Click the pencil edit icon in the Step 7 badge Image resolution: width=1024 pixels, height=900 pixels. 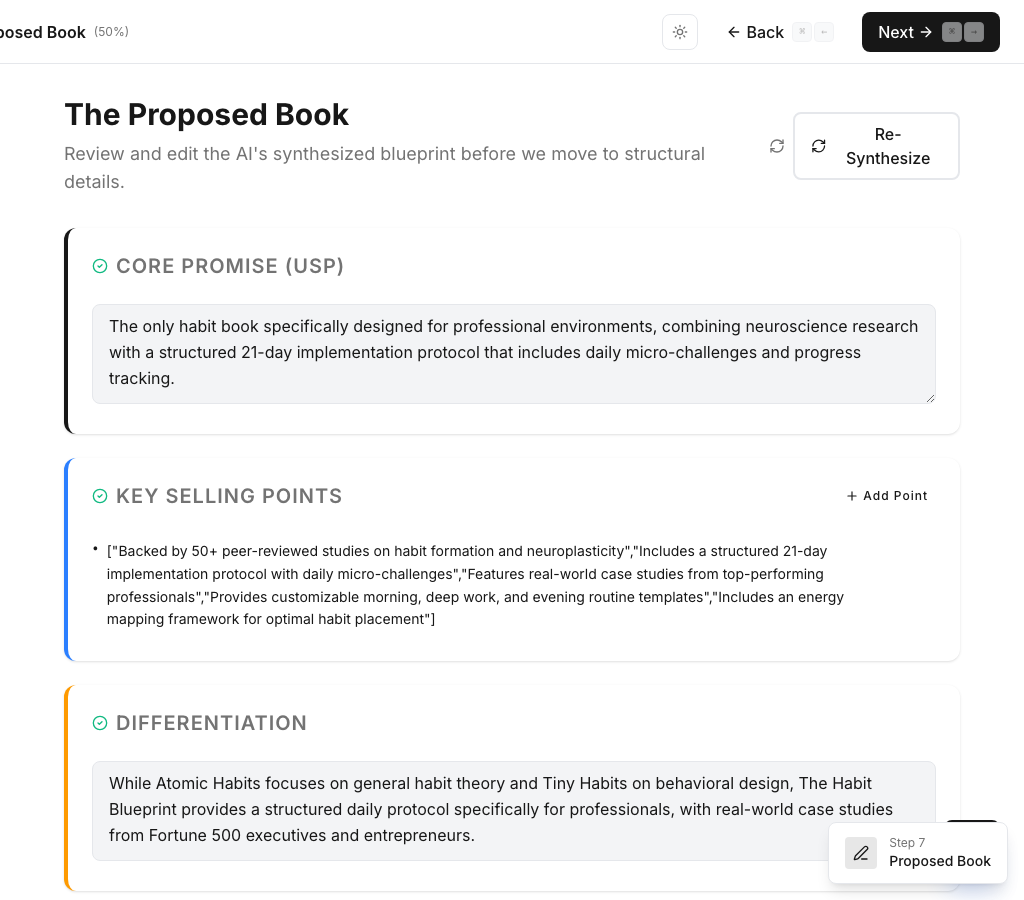click(860, 852)
